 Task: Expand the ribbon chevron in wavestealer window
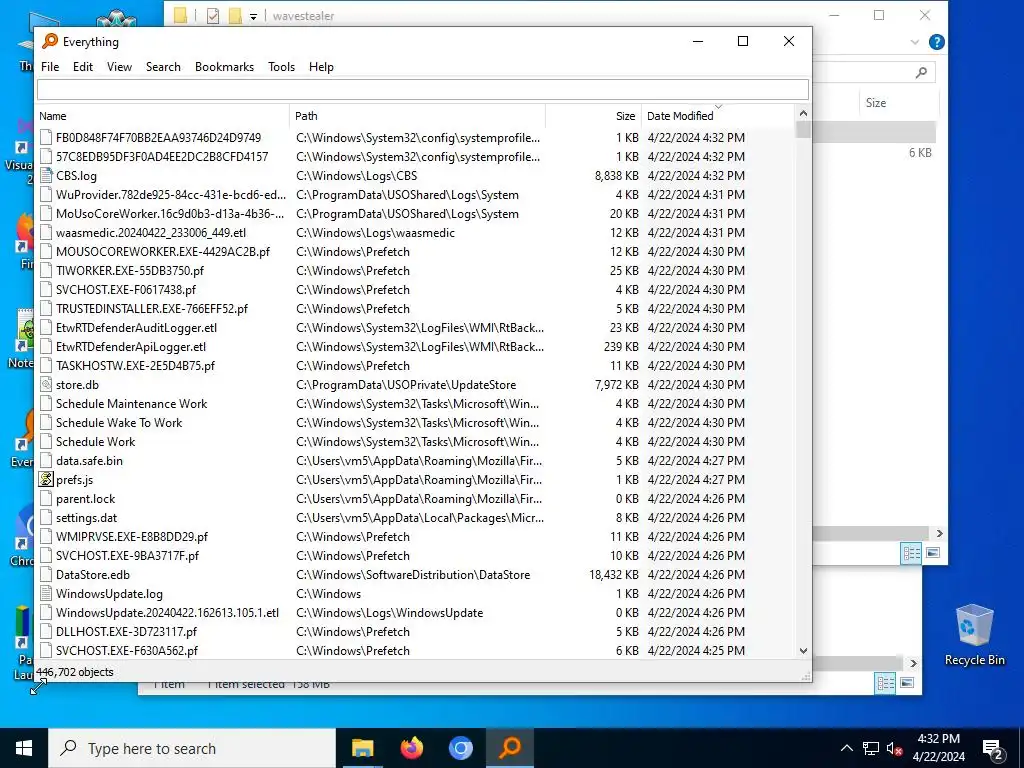[x=914, y=42]
